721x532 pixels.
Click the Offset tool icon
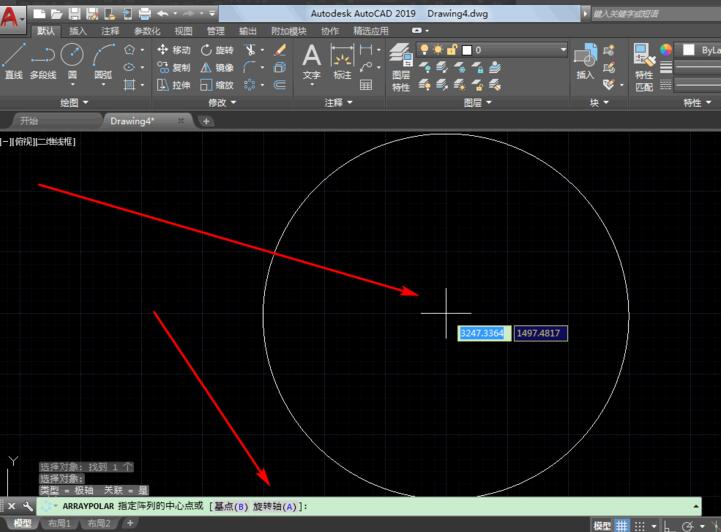[280, 85]
